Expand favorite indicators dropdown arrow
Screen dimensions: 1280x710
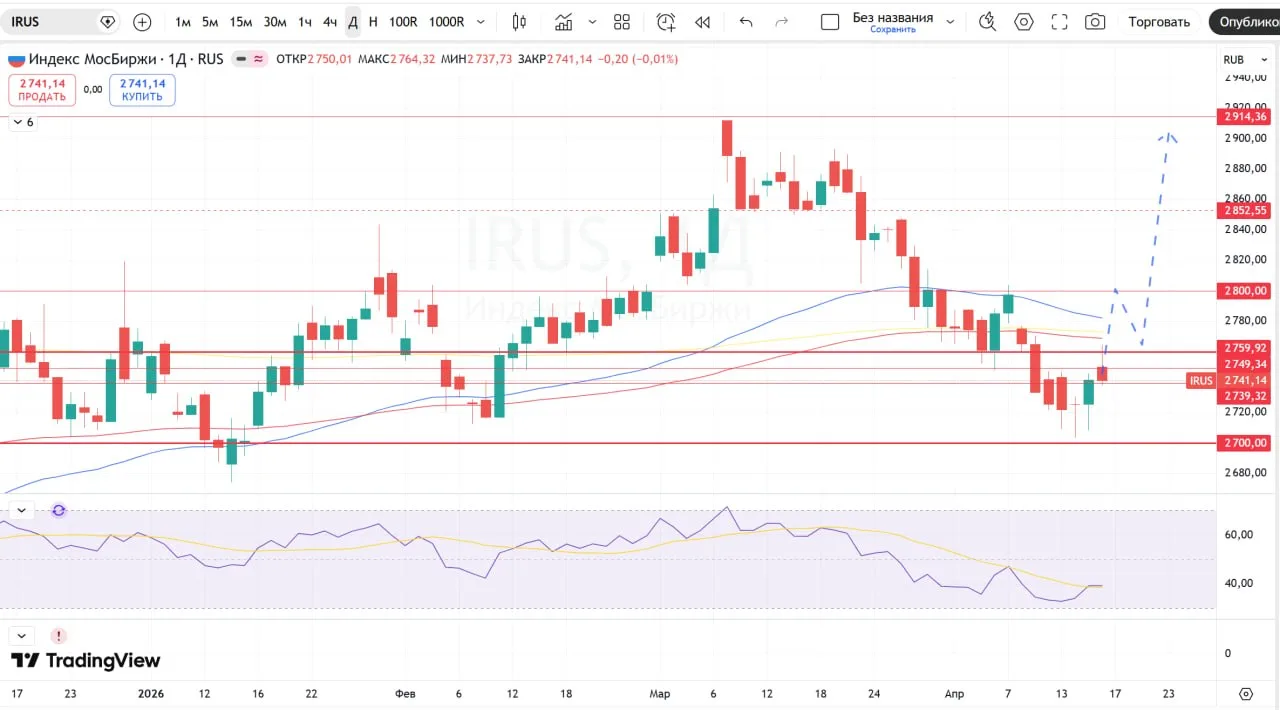tap(592, 21)
